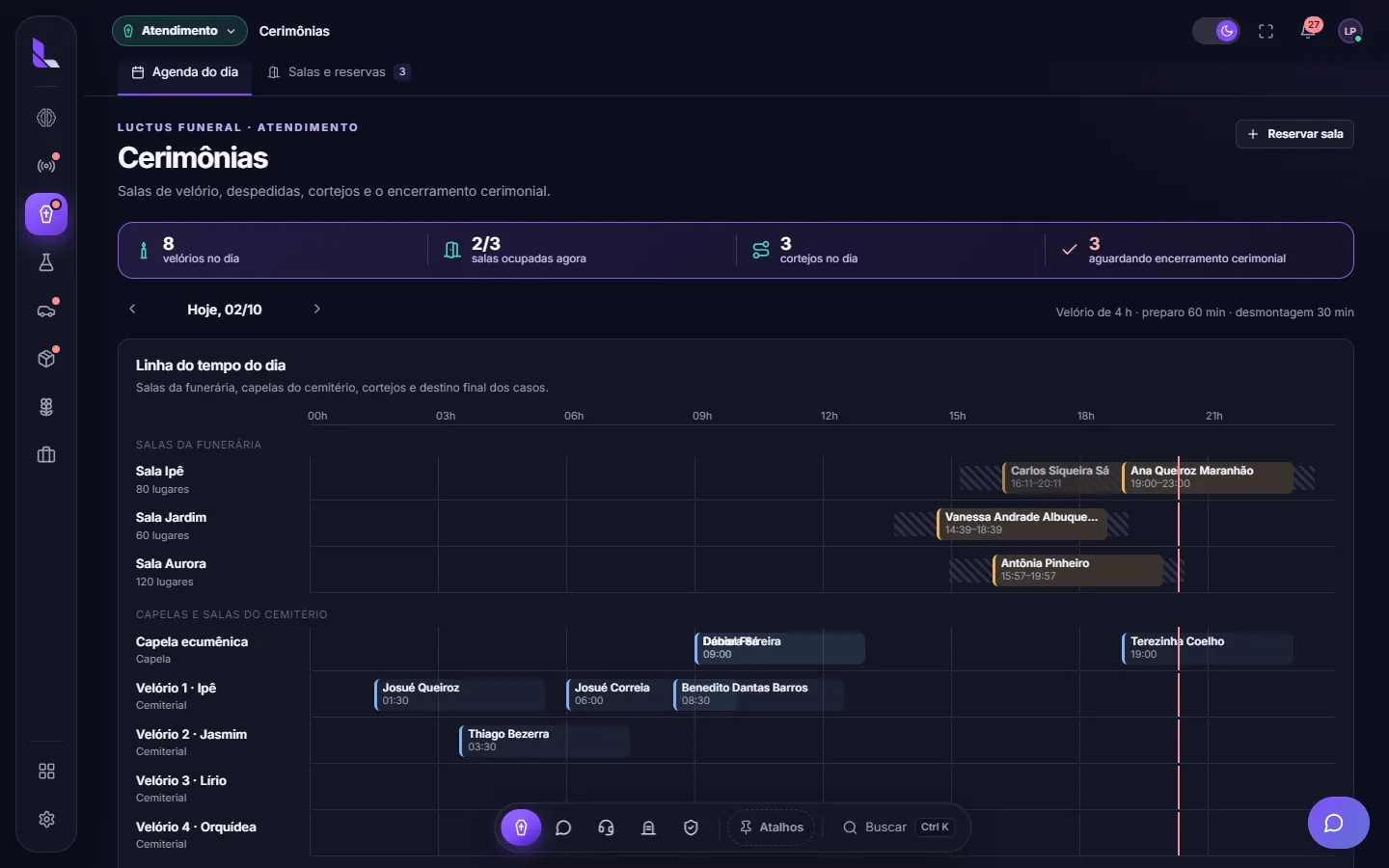Open the tombstone dock icon
This screenshot has height=868, width=1389.
[x=648, y=827]
